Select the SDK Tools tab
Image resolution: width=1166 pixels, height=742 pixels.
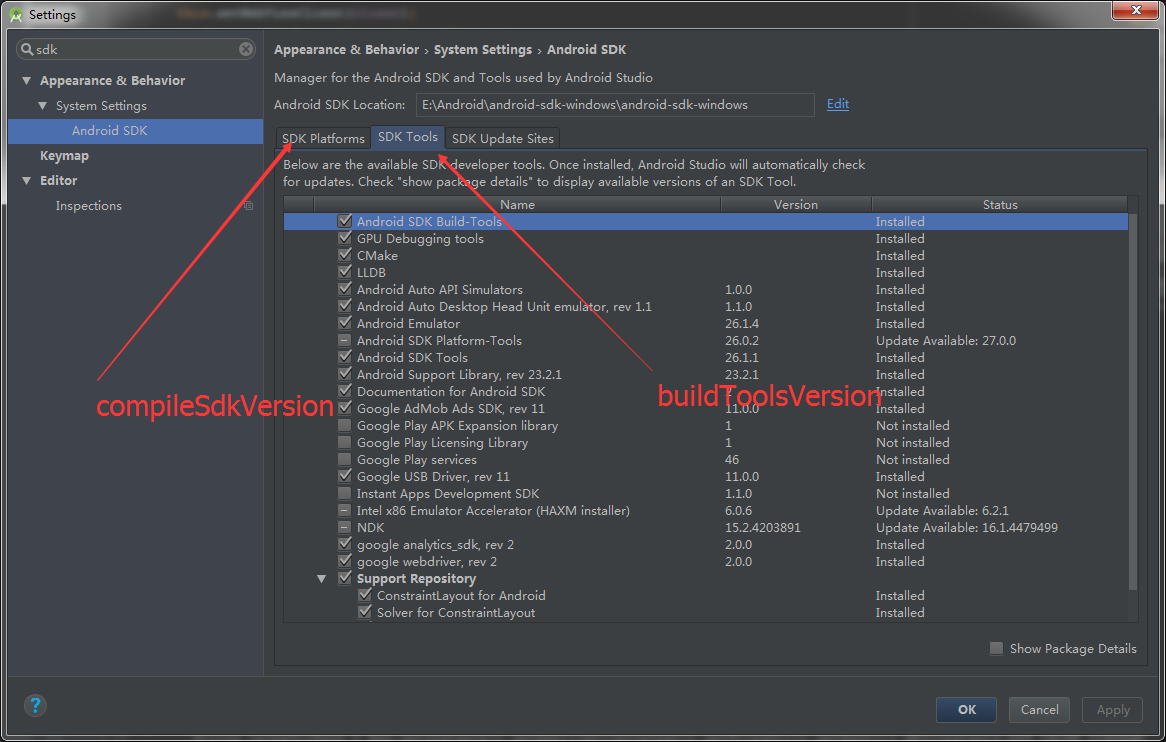pyautogui.click(x=408, y=137)
